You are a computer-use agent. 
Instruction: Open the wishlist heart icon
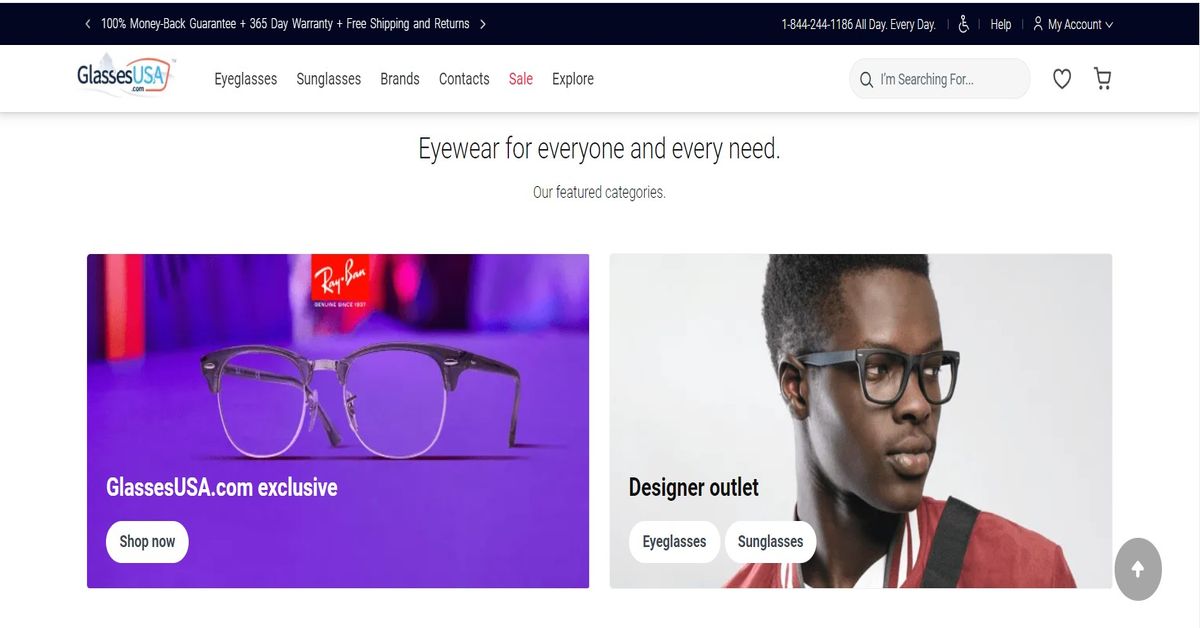(1062, 79)
